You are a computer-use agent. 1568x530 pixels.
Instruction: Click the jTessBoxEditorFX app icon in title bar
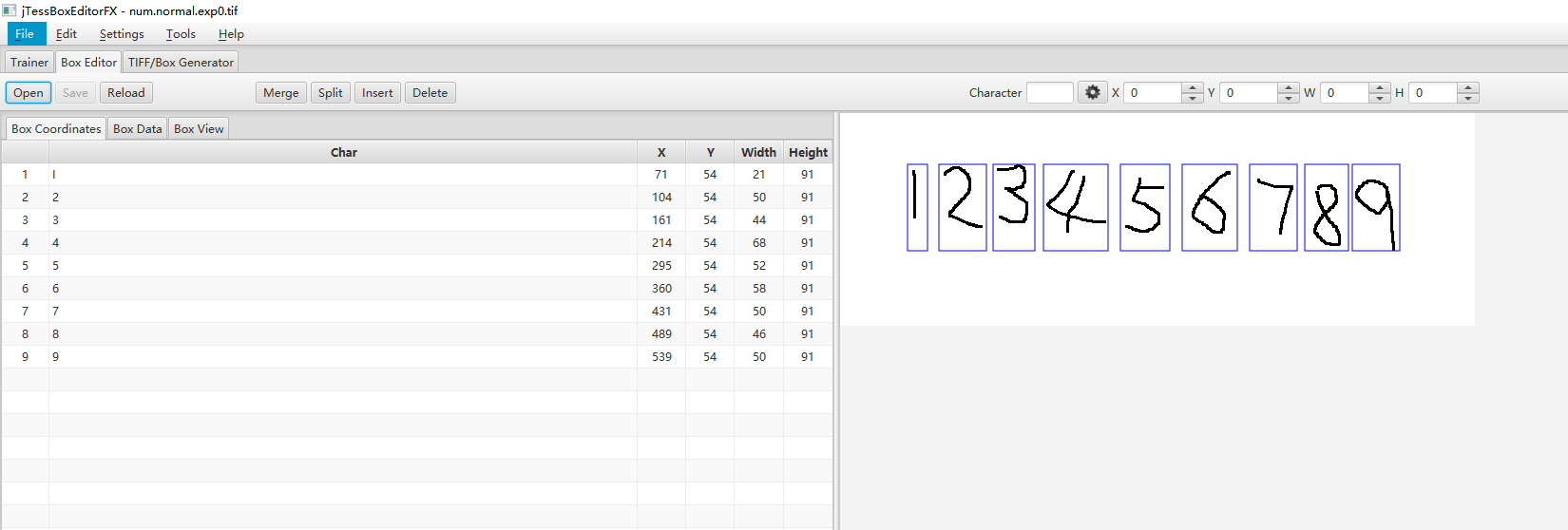pyautogui.click(x=10, y=10)
